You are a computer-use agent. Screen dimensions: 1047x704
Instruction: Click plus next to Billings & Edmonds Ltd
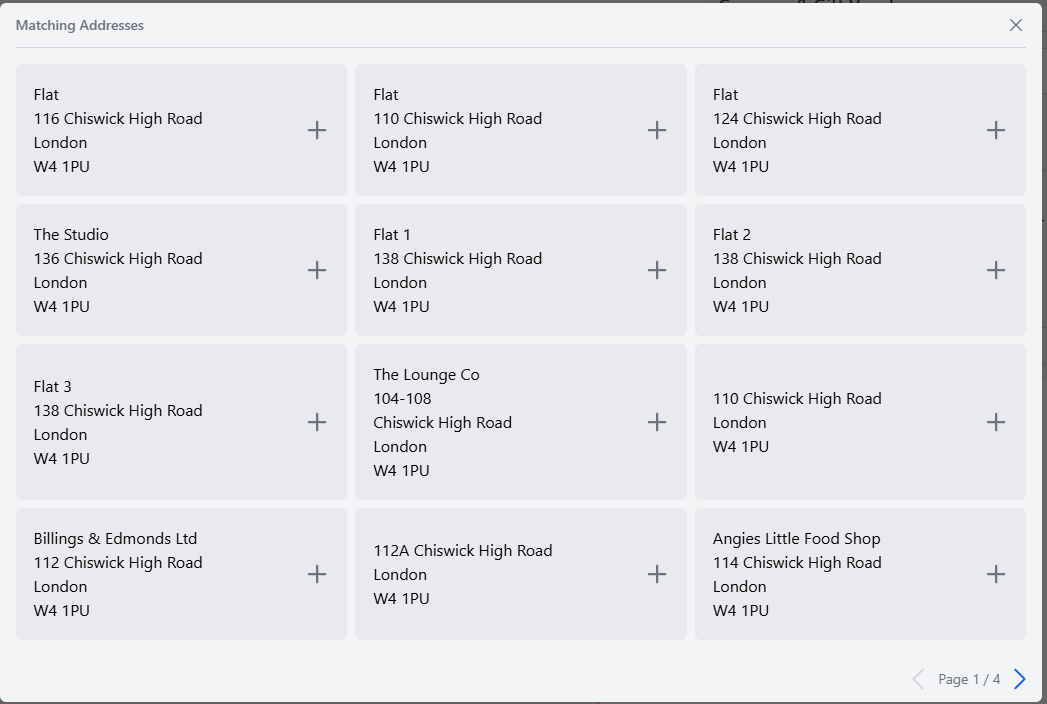(x=317, y=574)
